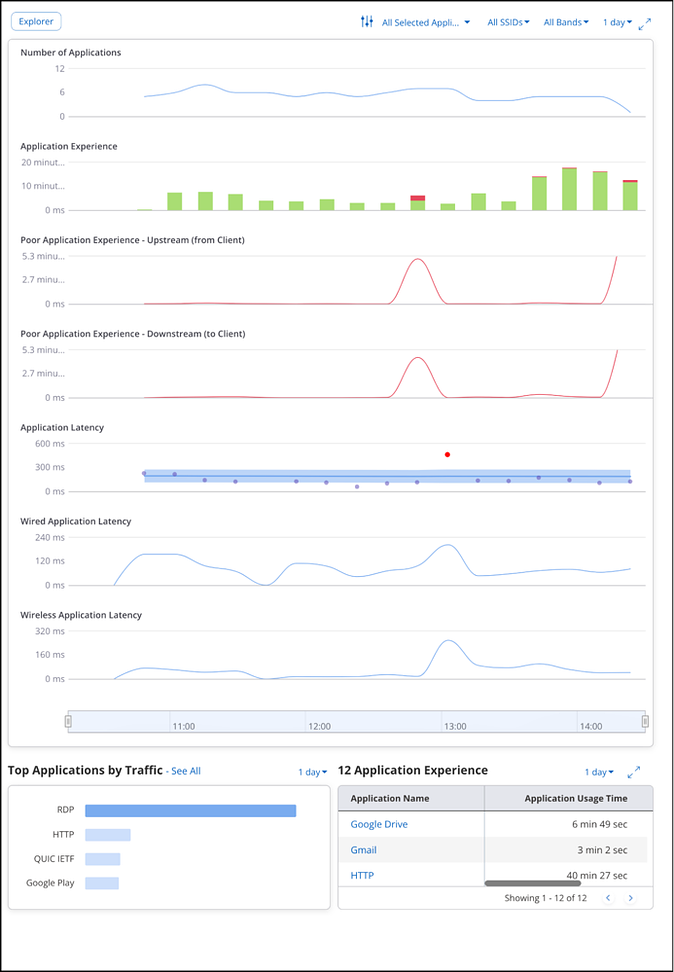The height and width of the screenshot is (972, 674).
Task: Open the All Bands dropdown
Action: tap(566, 22)
